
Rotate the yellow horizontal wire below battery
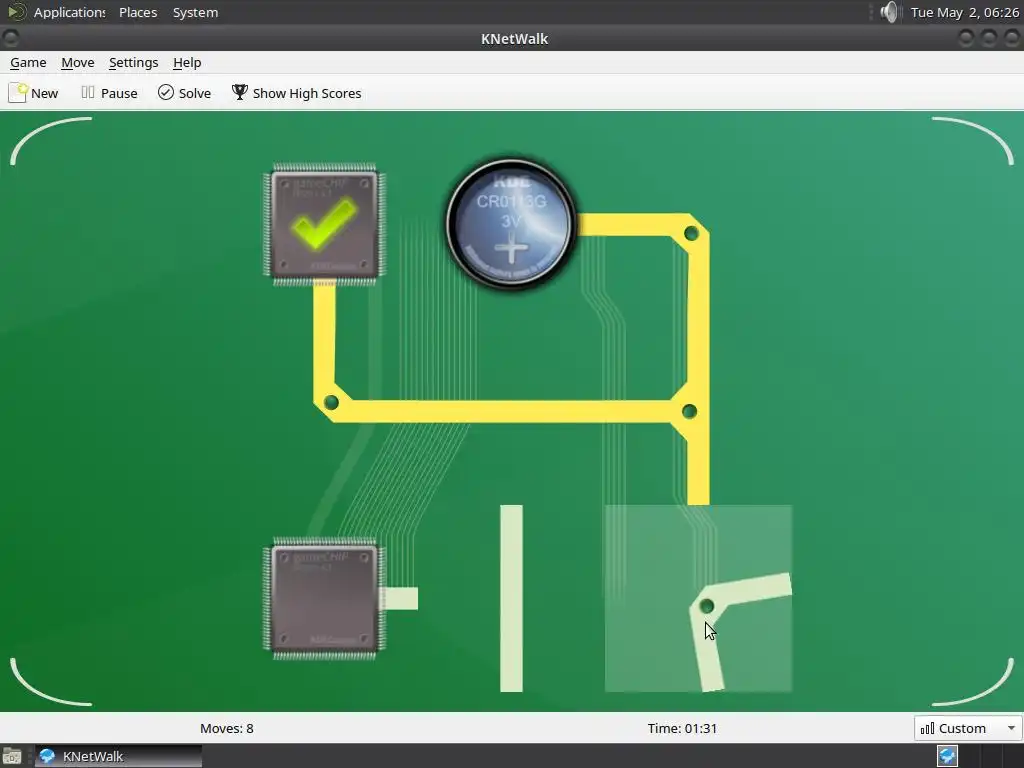click(511, 411)
